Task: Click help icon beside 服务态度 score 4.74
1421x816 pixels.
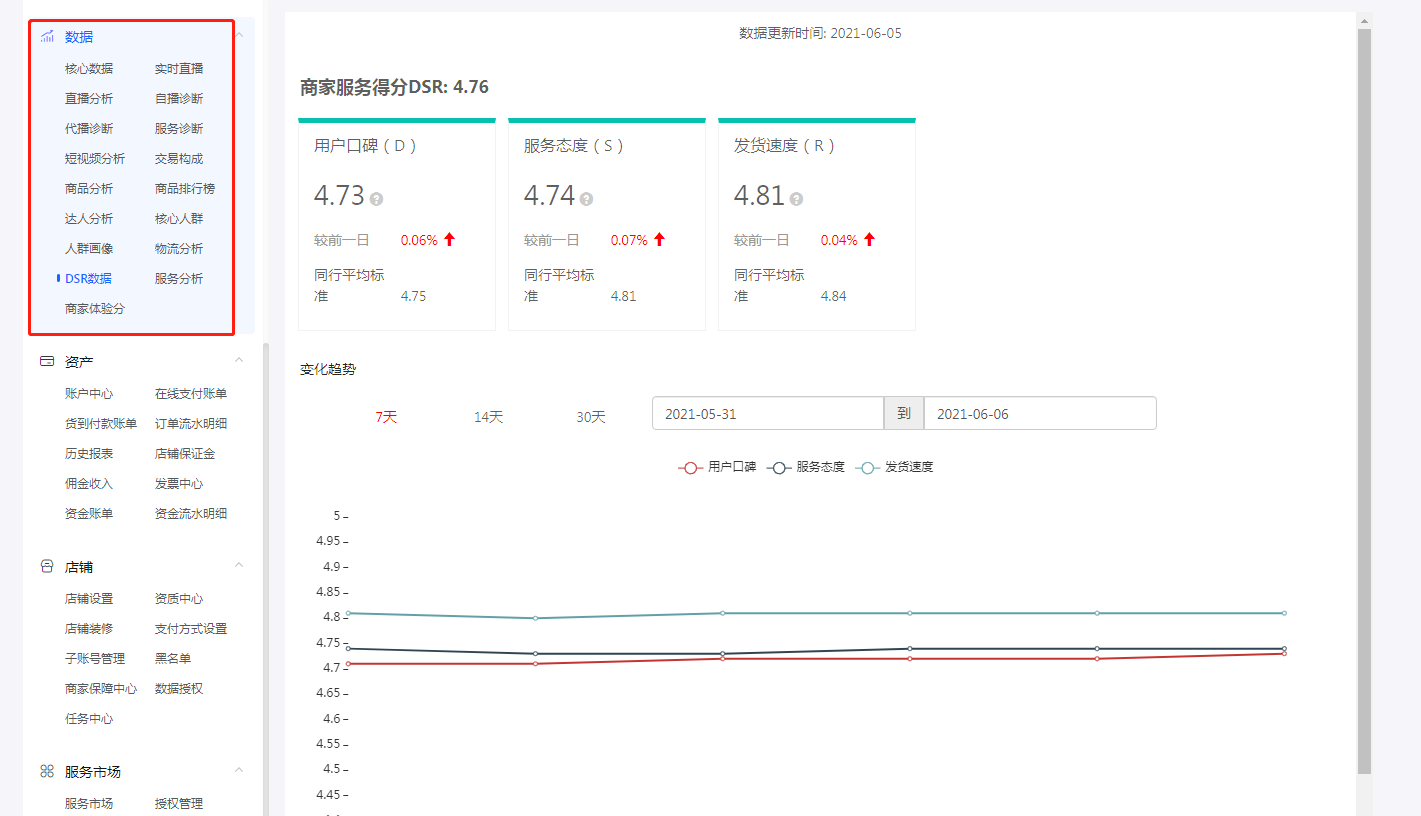Action: 586,199
